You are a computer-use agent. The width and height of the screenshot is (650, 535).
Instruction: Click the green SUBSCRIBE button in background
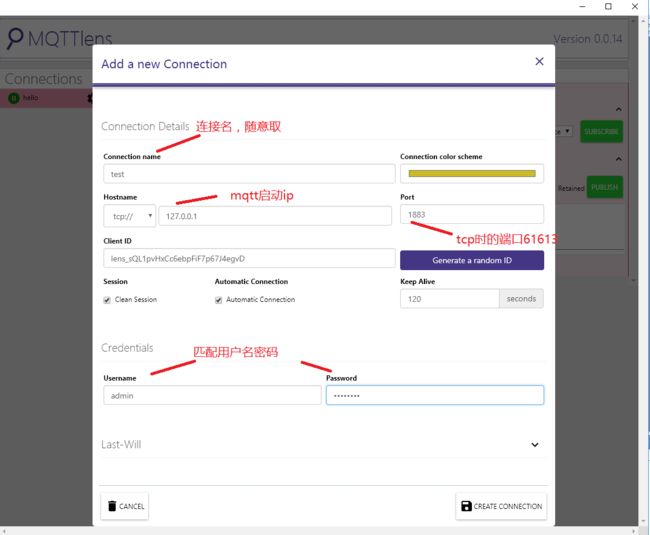(601, 131)
